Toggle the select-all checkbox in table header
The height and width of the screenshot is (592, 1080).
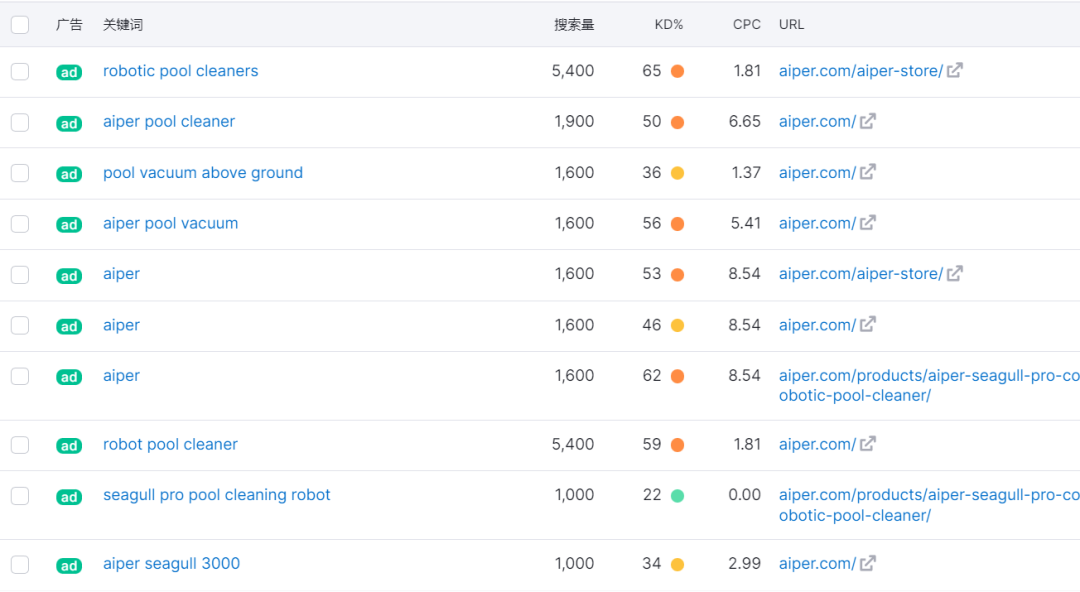point(20,25)
